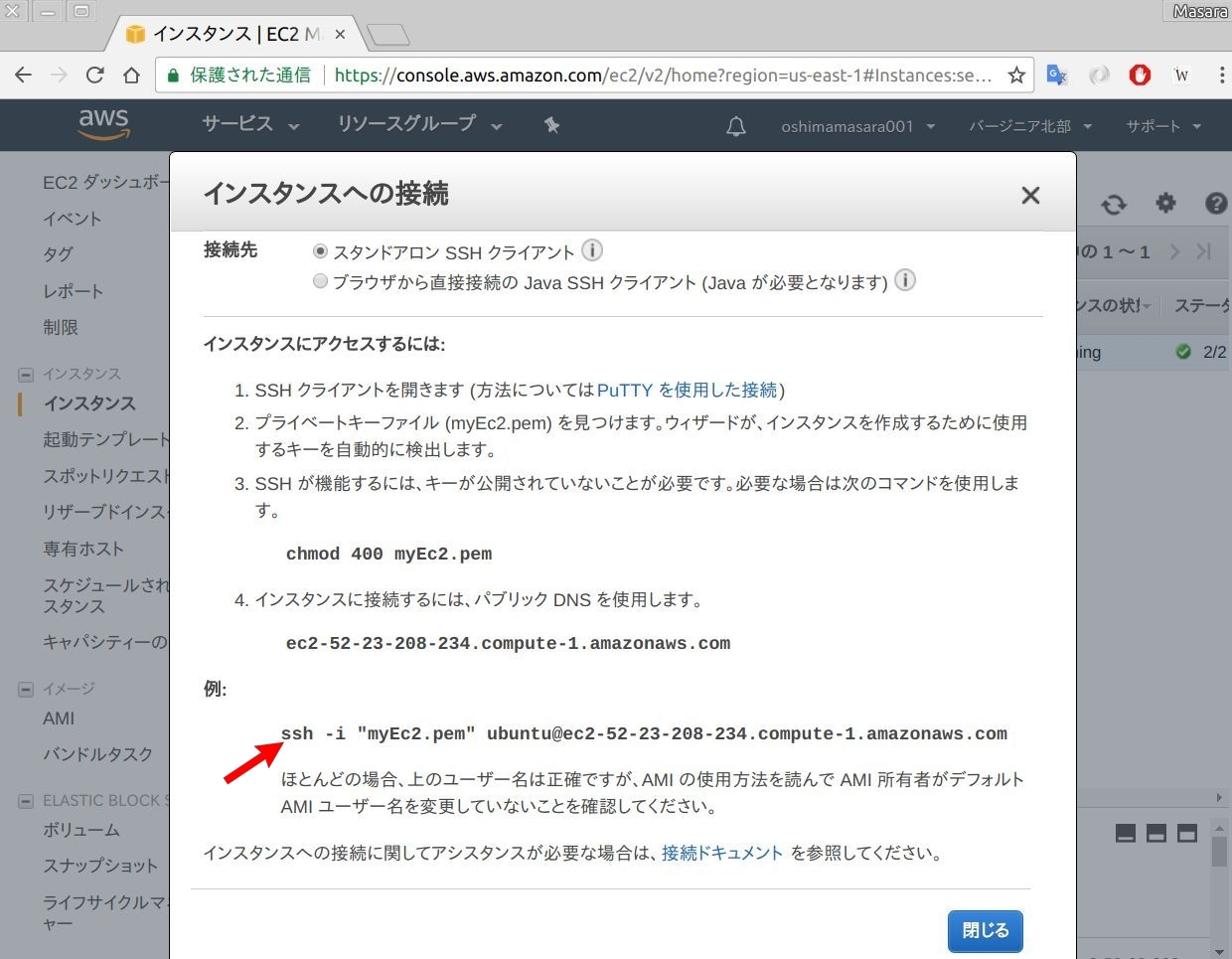This screenshot has width=1232, height=959.
Task: Go forward in the browser
Action: (60, 76)
